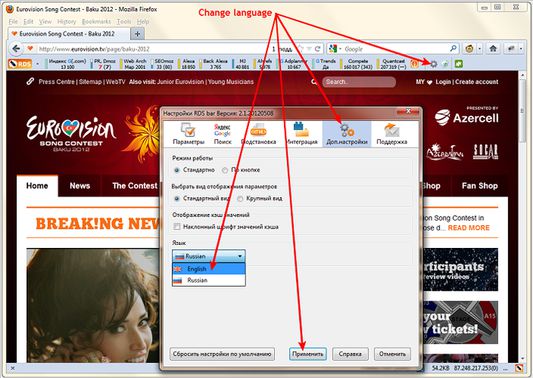This screenshot has height=378, width=533.
Task: Select the News navigation tab
Action: [x=80, y=186]
